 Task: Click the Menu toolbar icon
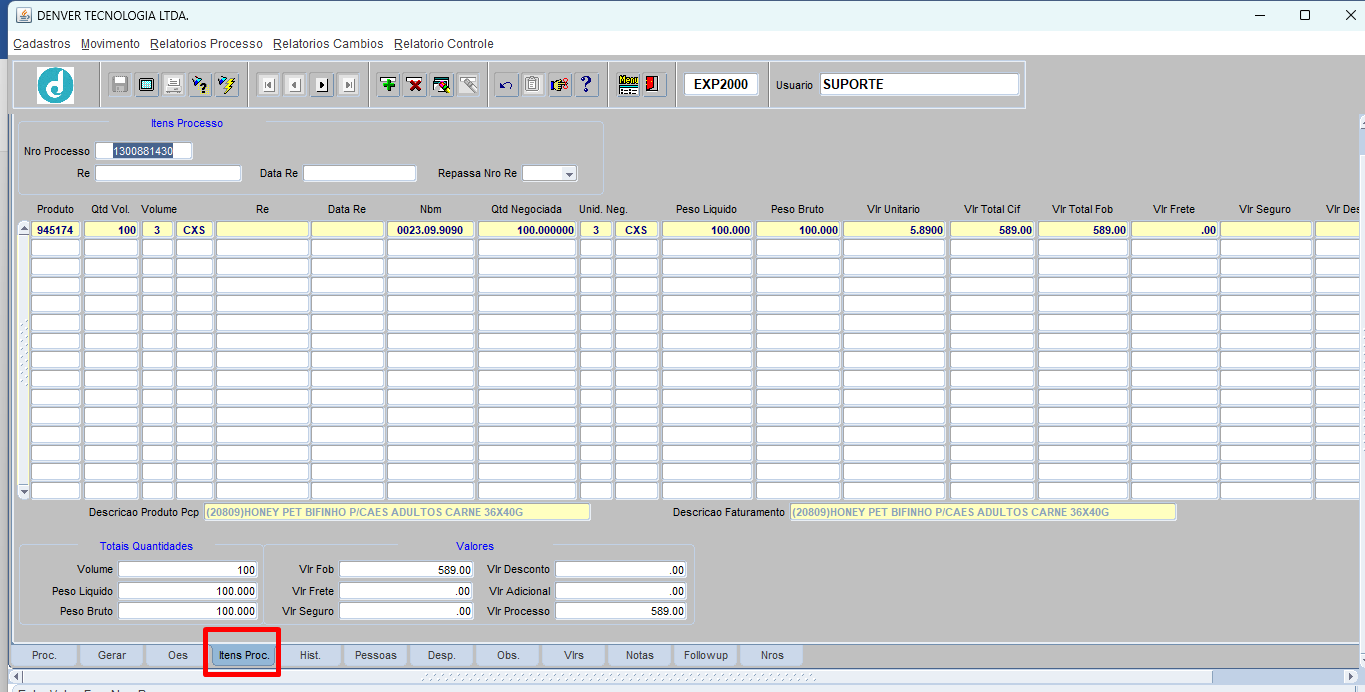coord(628,85)
